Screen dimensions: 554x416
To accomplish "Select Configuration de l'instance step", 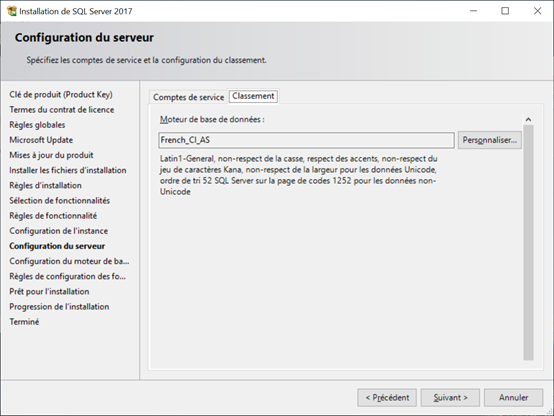I will 59,231.
